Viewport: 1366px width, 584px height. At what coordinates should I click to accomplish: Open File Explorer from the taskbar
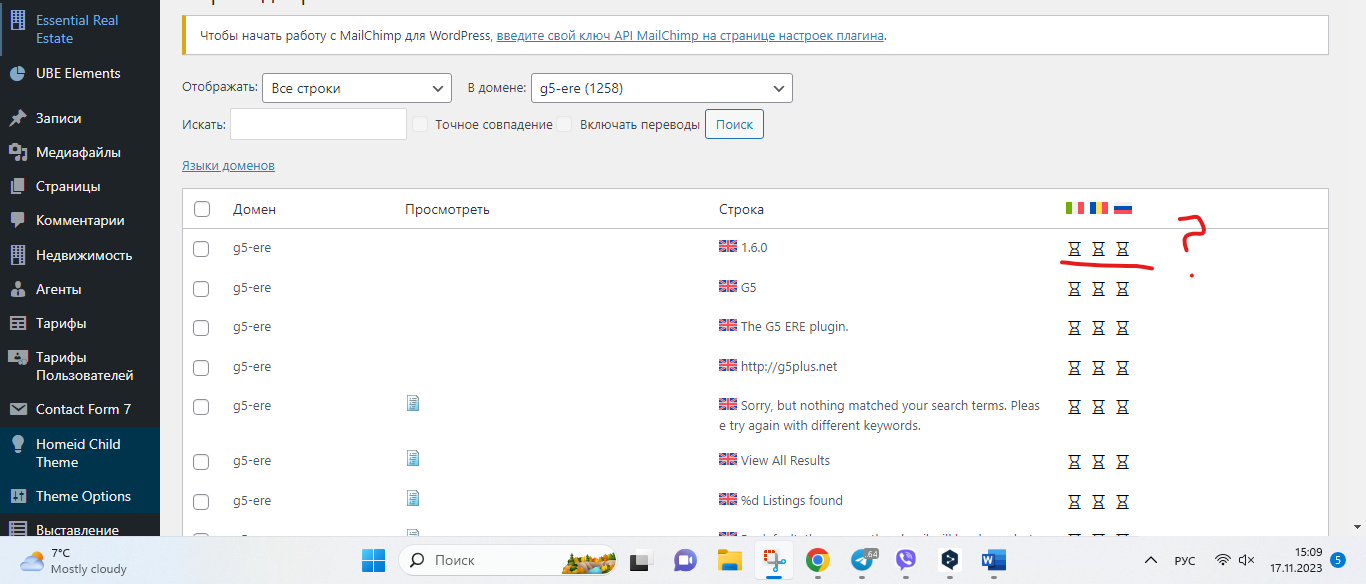point(729,560)
